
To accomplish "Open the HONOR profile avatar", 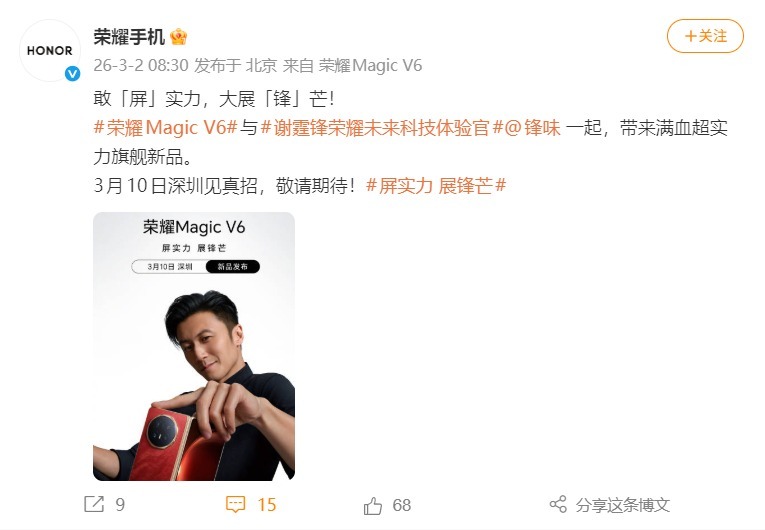I will click(x=49, y=50).
